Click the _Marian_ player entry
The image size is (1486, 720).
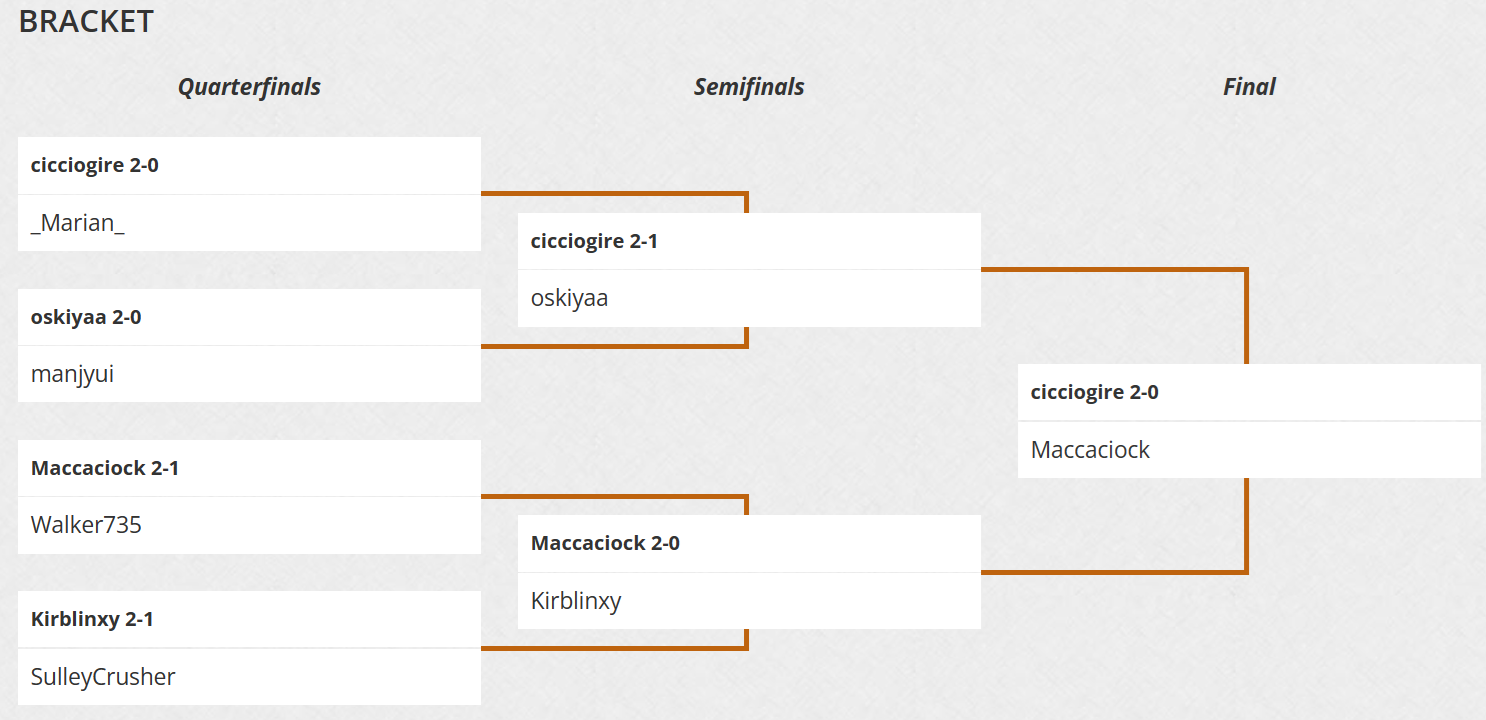78,223
